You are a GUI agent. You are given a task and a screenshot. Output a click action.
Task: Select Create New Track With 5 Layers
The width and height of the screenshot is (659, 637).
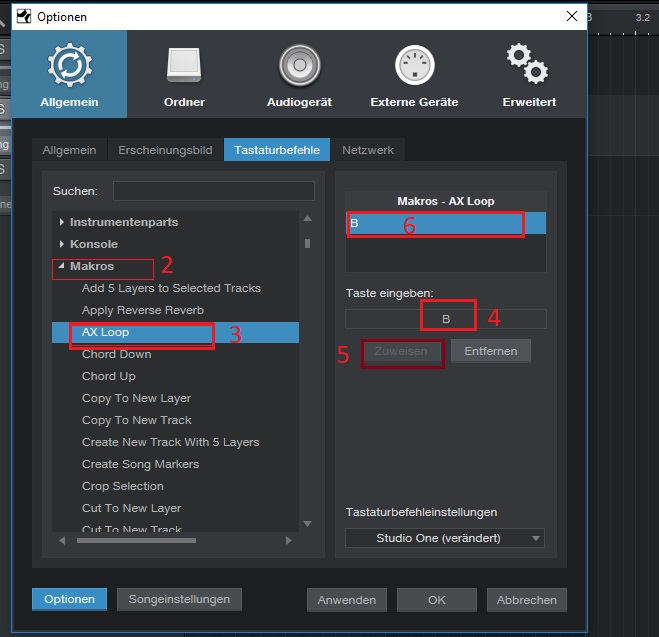[170, 442]
